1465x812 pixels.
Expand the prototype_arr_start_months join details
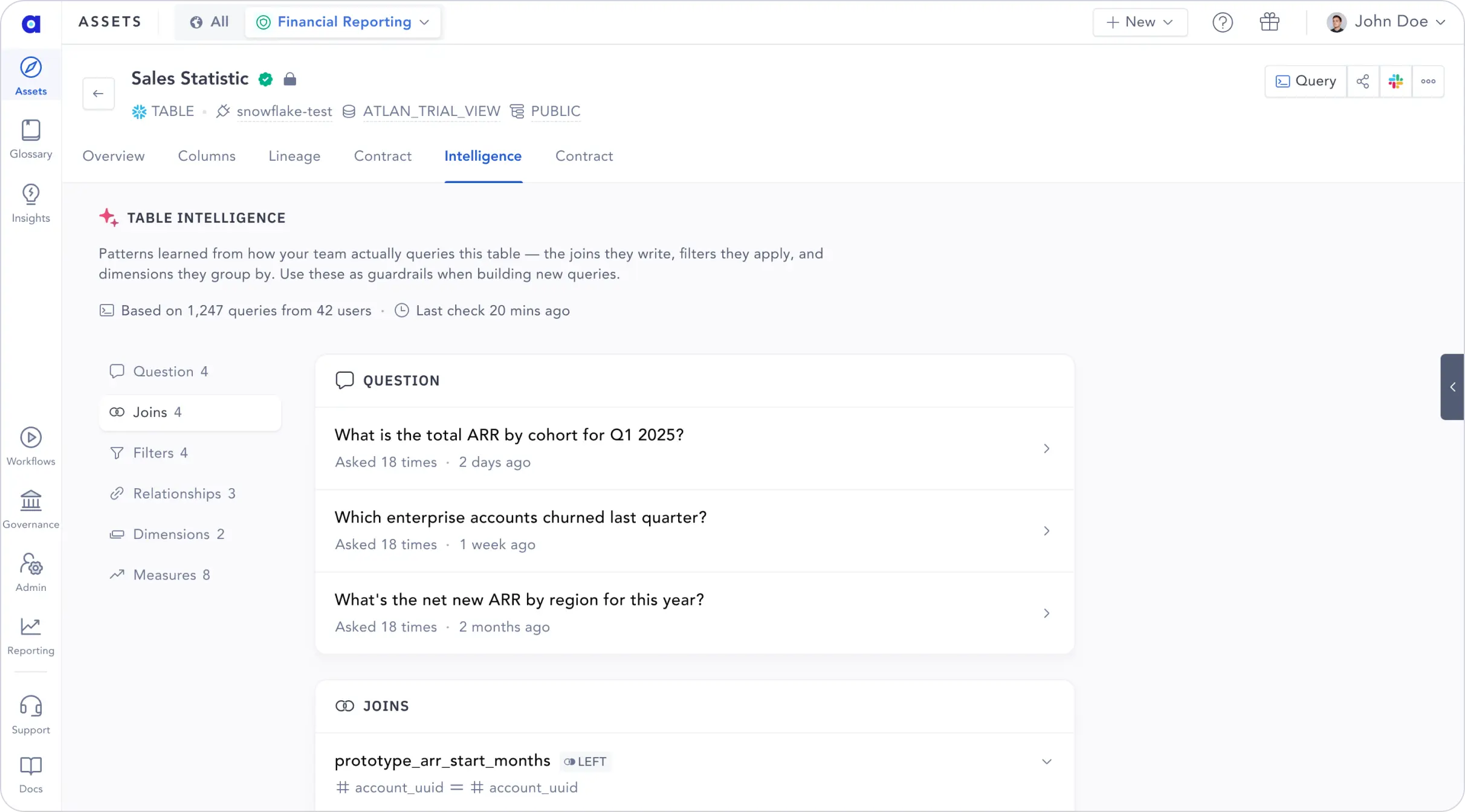click(x=1047, y=761)
